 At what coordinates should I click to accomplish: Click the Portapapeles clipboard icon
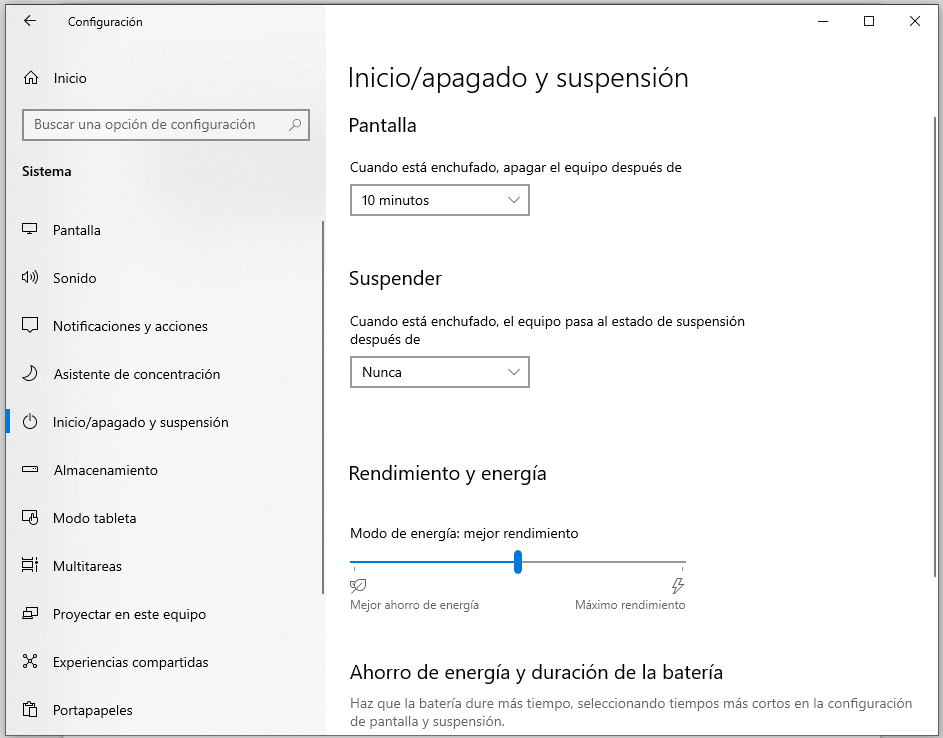(29, 710)
